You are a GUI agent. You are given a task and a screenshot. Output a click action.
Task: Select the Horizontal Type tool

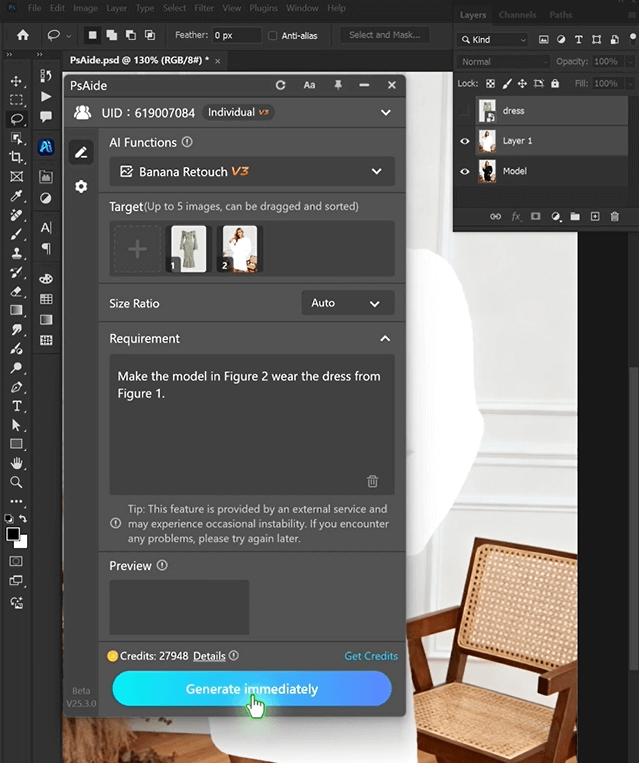coord(16,406)
